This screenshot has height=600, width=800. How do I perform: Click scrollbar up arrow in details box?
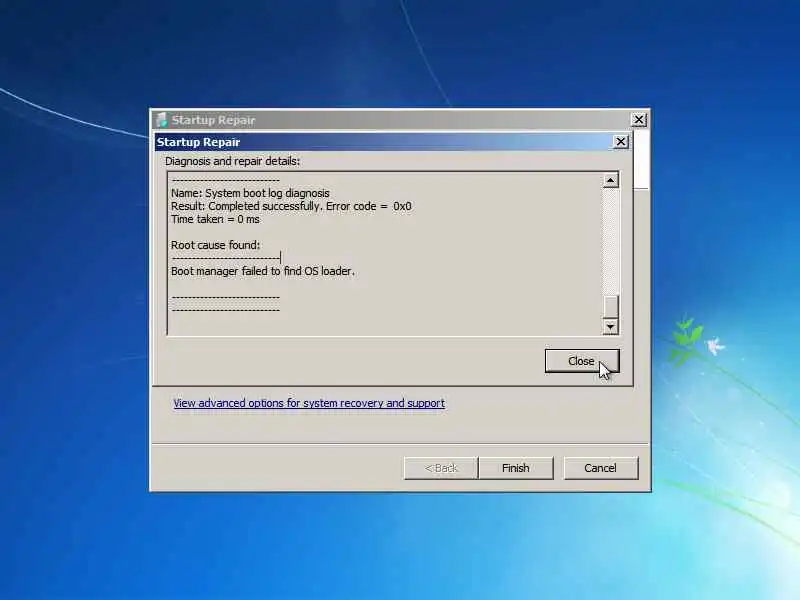tap(610, 180)
